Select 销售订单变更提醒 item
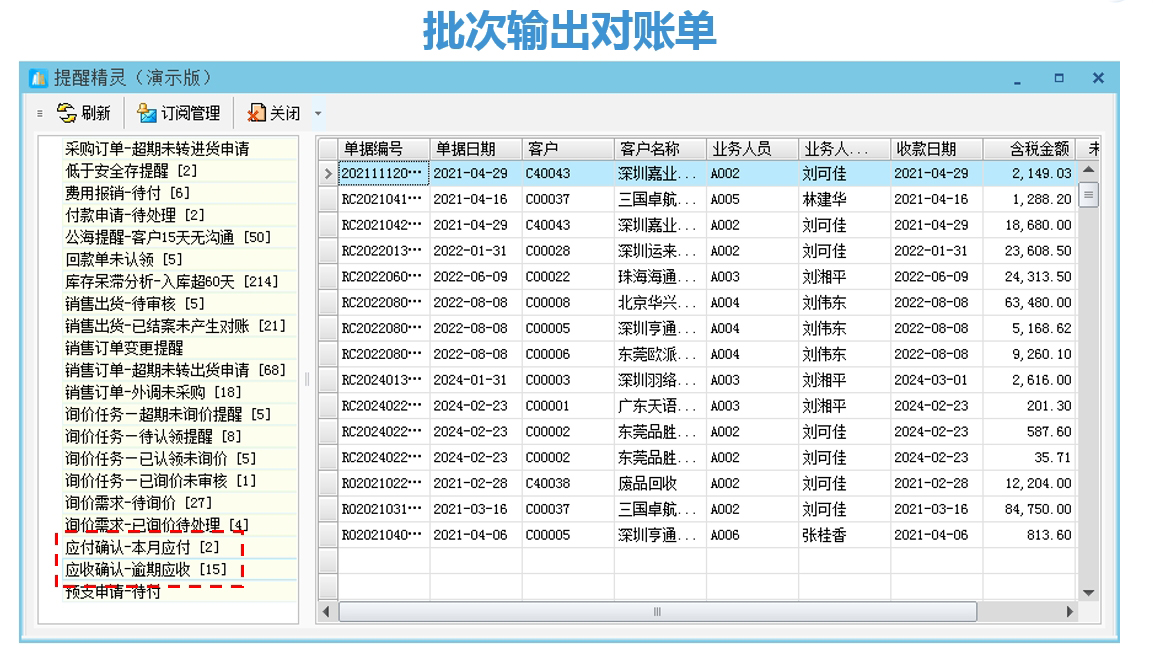The width and height of the screenshot is (1156, 668). click(124, 348)
